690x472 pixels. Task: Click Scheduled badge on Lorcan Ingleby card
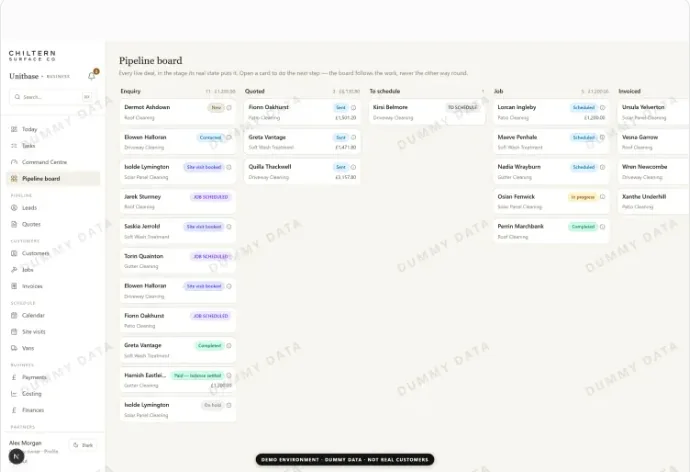coord(584,107)
